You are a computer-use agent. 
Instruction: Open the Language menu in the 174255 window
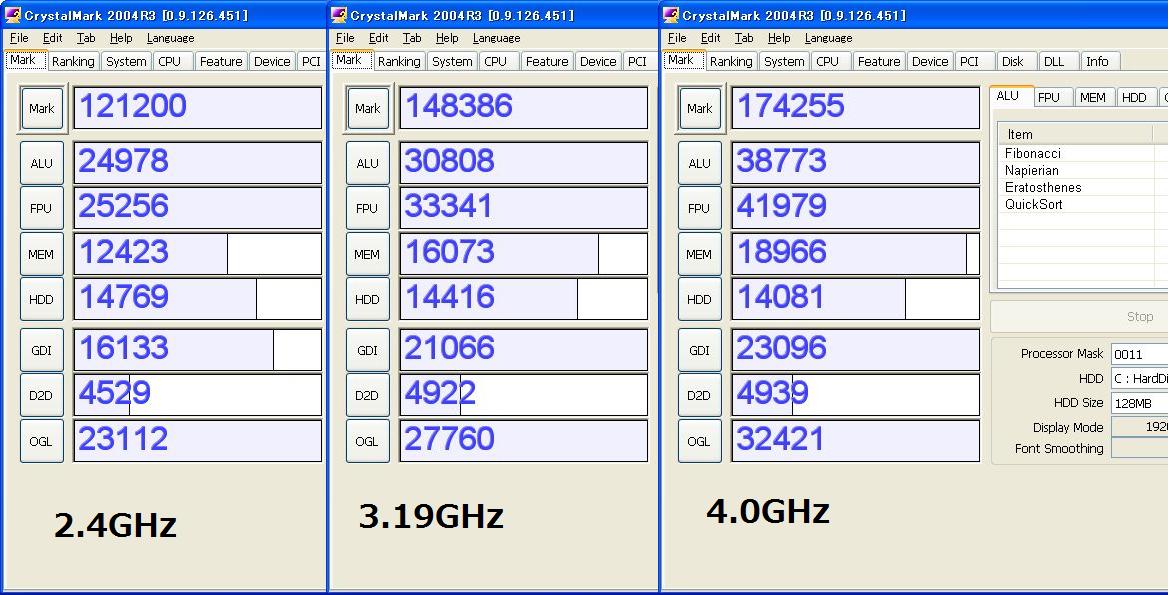coord(828,38)
